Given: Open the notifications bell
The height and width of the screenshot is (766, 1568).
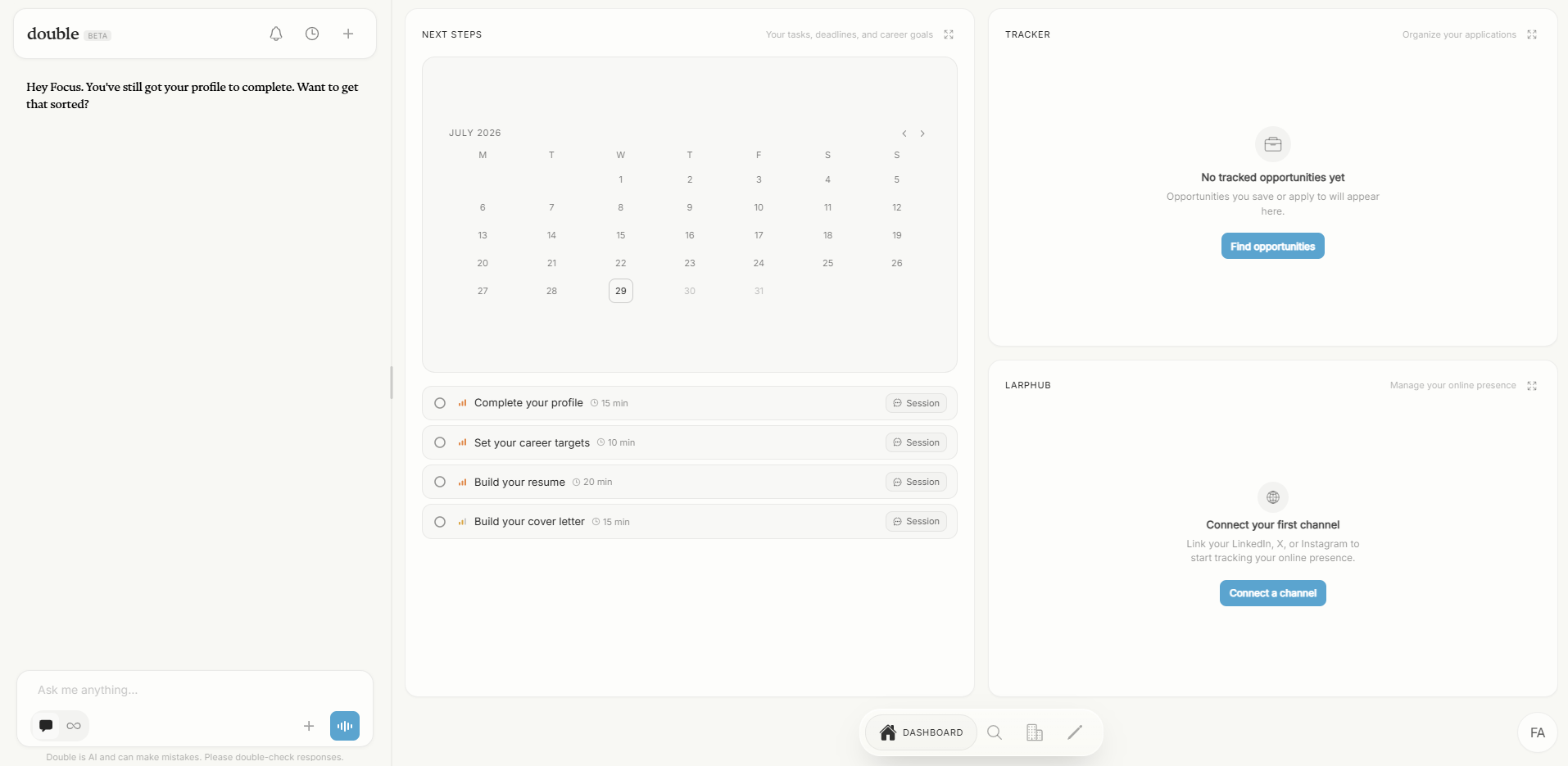Looking at the screenshot, I should [x=276, y=34].
